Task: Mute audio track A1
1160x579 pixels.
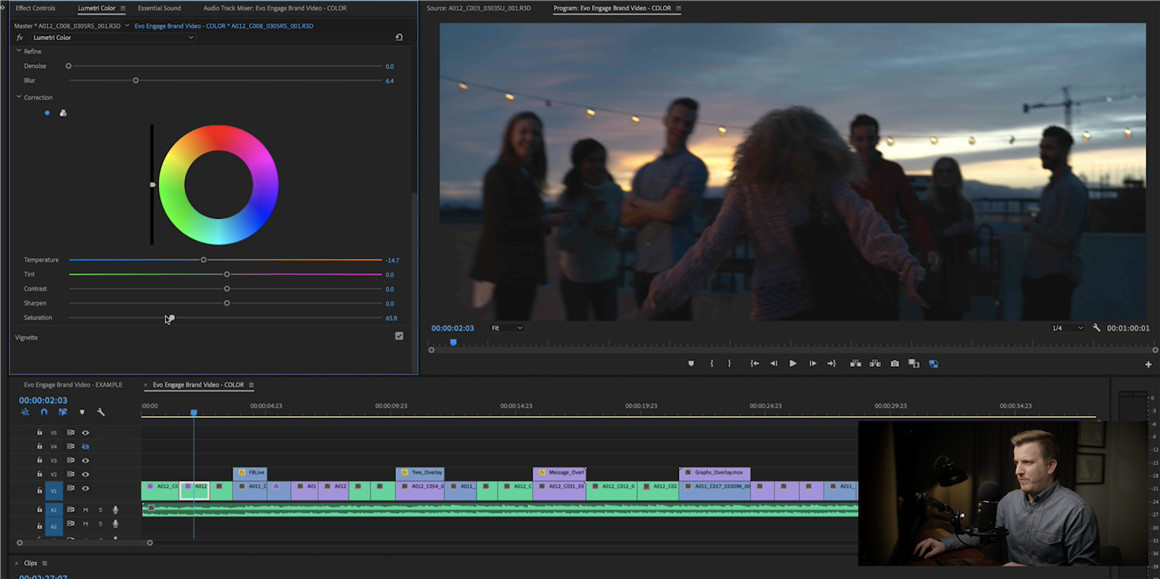Action: (x=85, y=510)
